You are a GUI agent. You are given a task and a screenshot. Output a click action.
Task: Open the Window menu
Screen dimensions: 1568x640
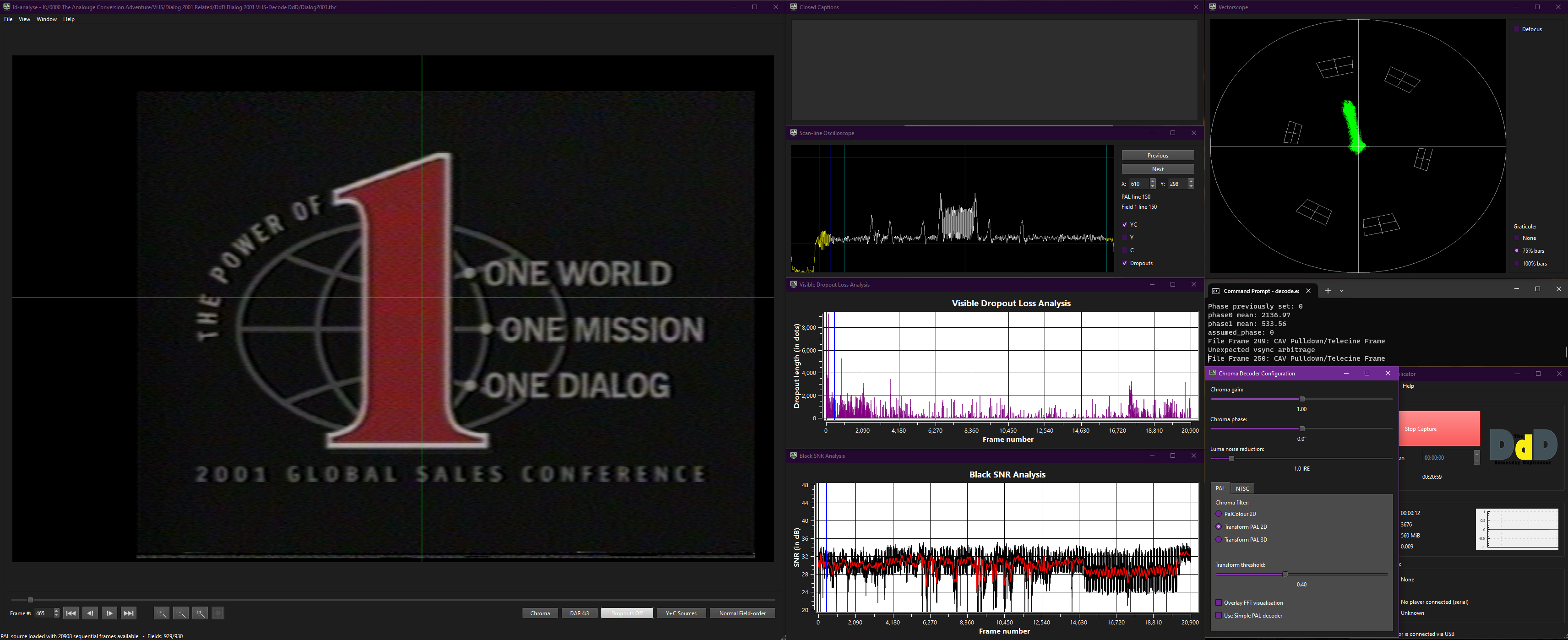click(x=46, y=20)
